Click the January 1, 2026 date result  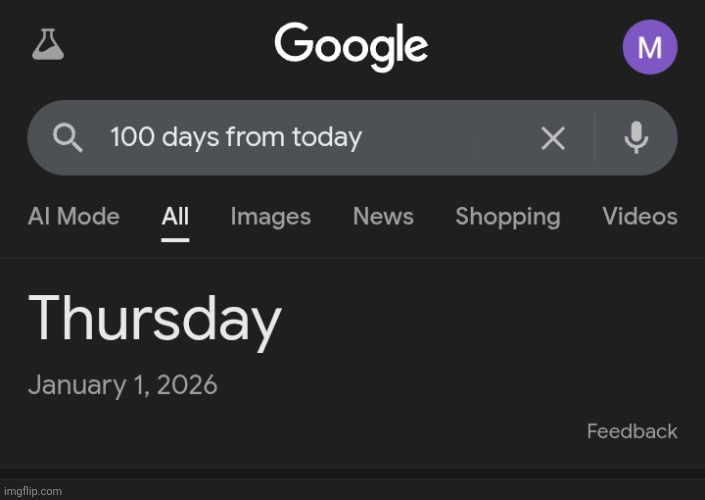tap(122, 385)
